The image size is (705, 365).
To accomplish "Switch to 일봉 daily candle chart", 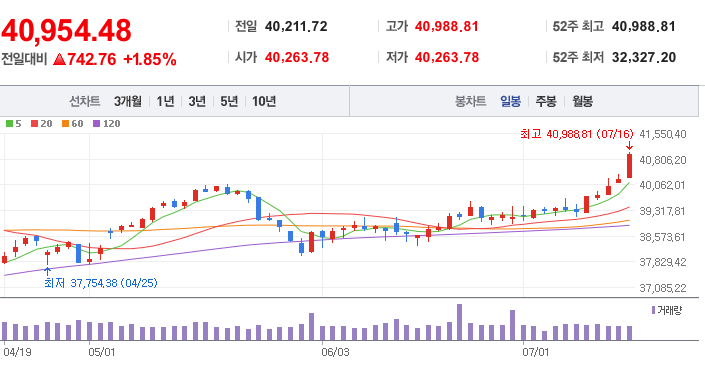I will 511,102.
